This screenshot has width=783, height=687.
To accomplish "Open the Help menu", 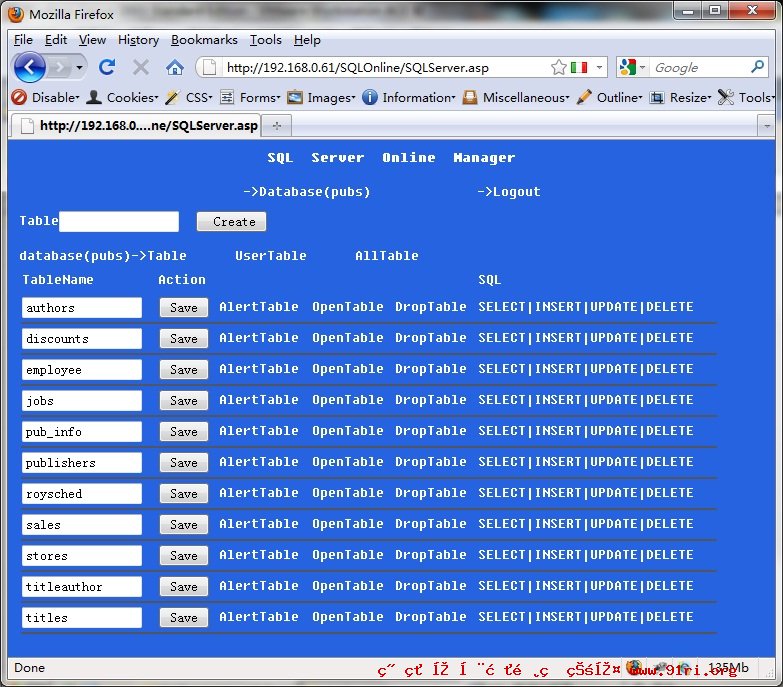I will point(307,40).
